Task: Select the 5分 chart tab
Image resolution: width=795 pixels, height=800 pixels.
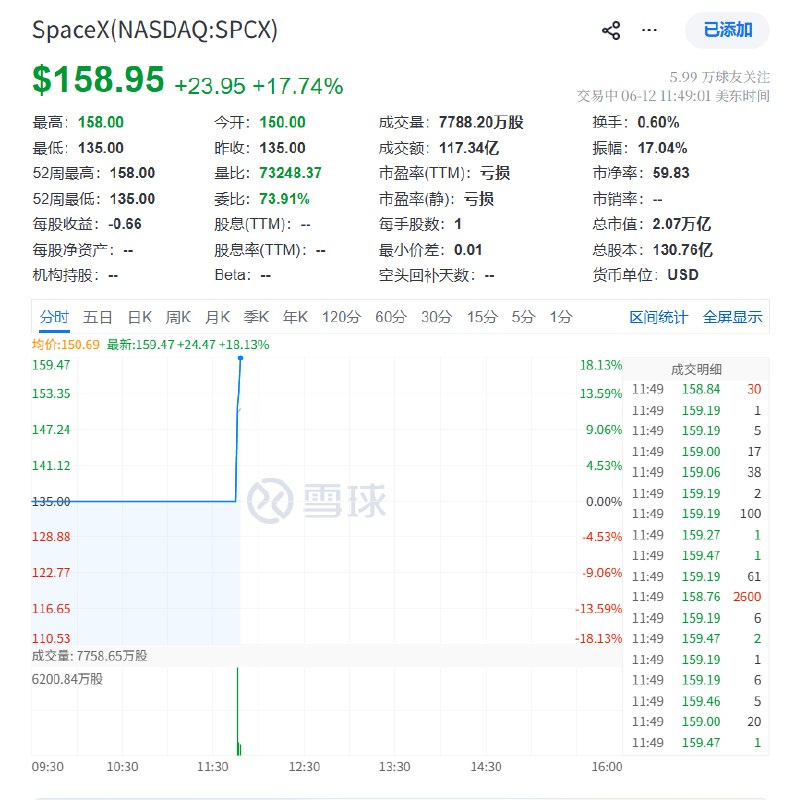Action: pos(523,317)
